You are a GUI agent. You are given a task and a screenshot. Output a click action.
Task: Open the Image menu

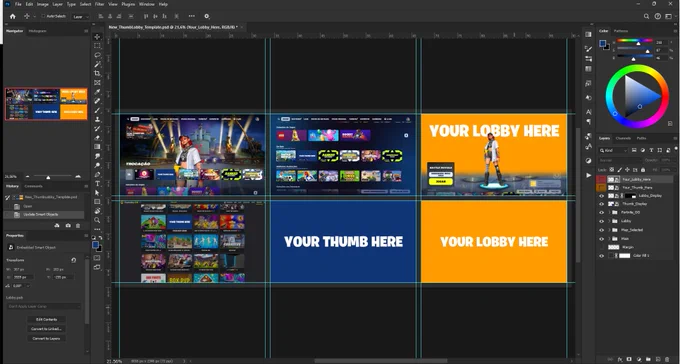click(42, 4)
